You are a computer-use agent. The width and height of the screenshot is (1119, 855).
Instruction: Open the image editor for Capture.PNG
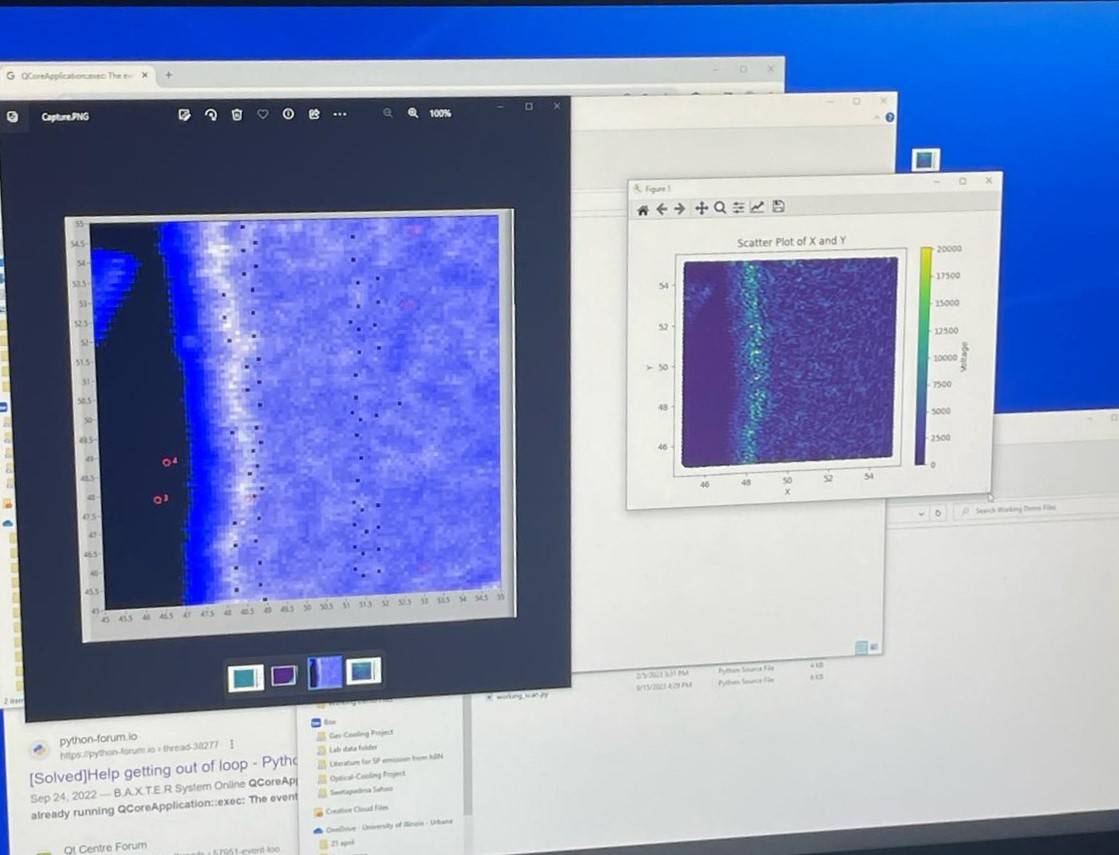pos(185,114)
